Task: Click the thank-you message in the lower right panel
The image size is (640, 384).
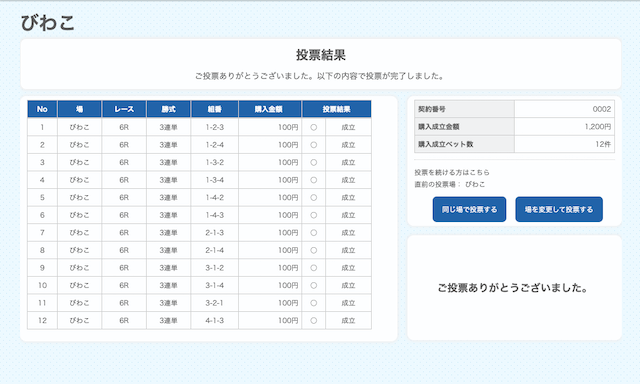Action: tap(513, 288)
